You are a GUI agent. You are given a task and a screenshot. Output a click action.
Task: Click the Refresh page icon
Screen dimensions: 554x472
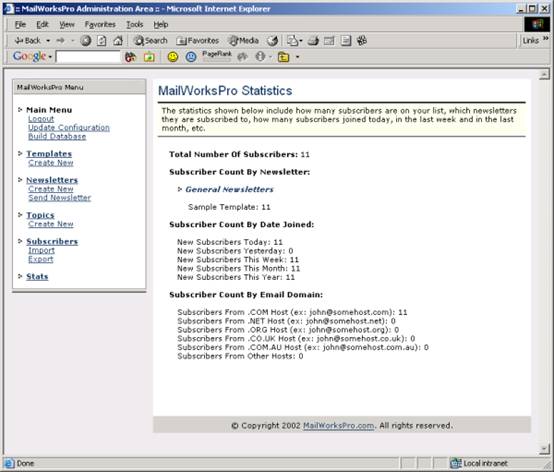click(x=102, y=41)
